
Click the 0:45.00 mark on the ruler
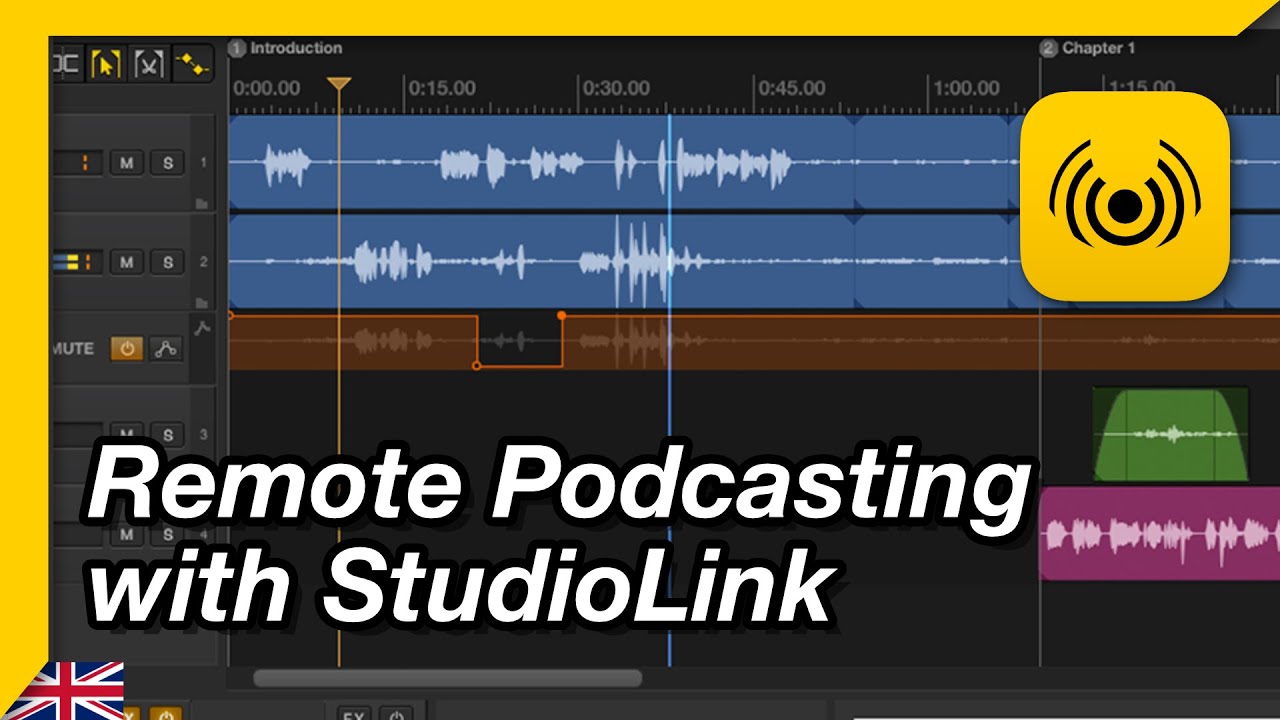coord(791,88)
